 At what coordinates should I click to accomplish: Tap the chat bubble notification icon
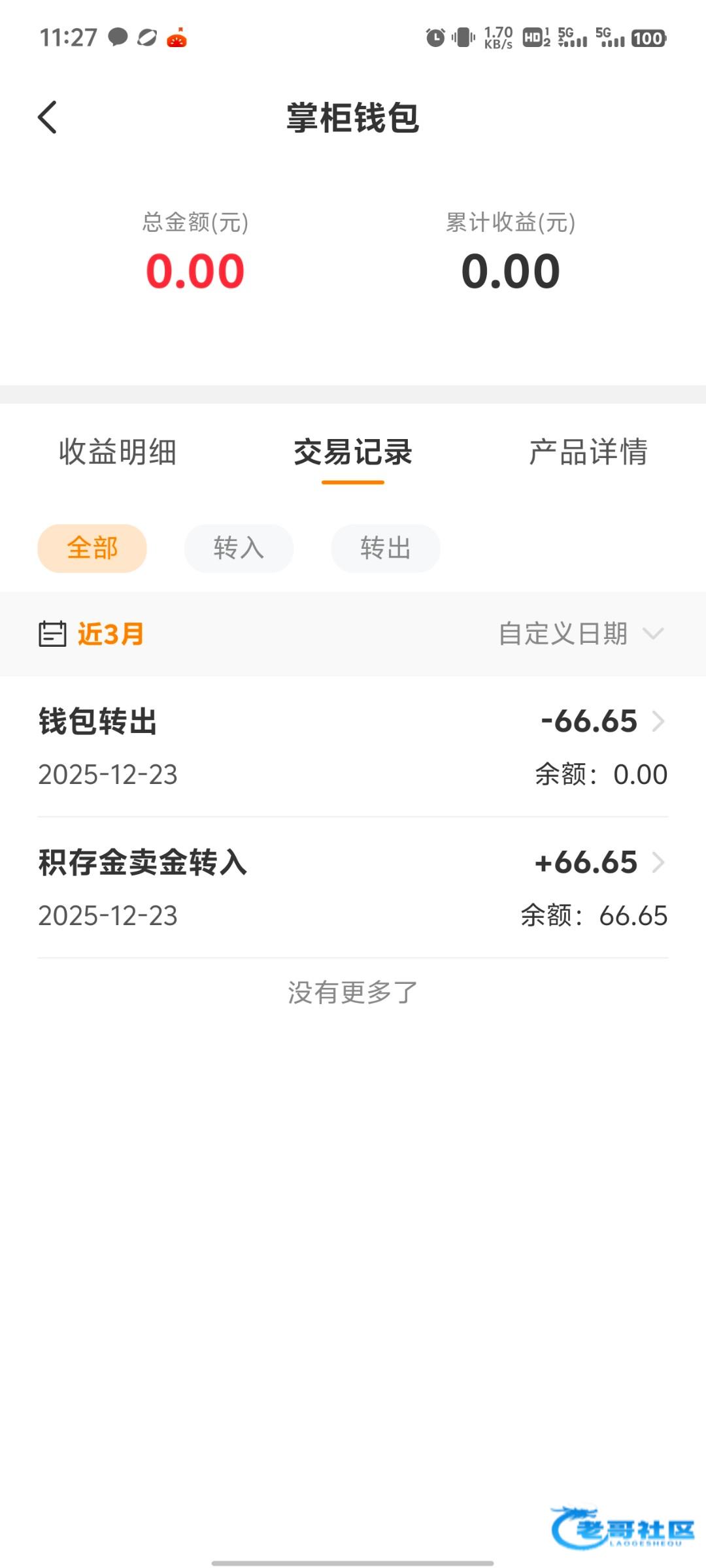click(118, 37)
